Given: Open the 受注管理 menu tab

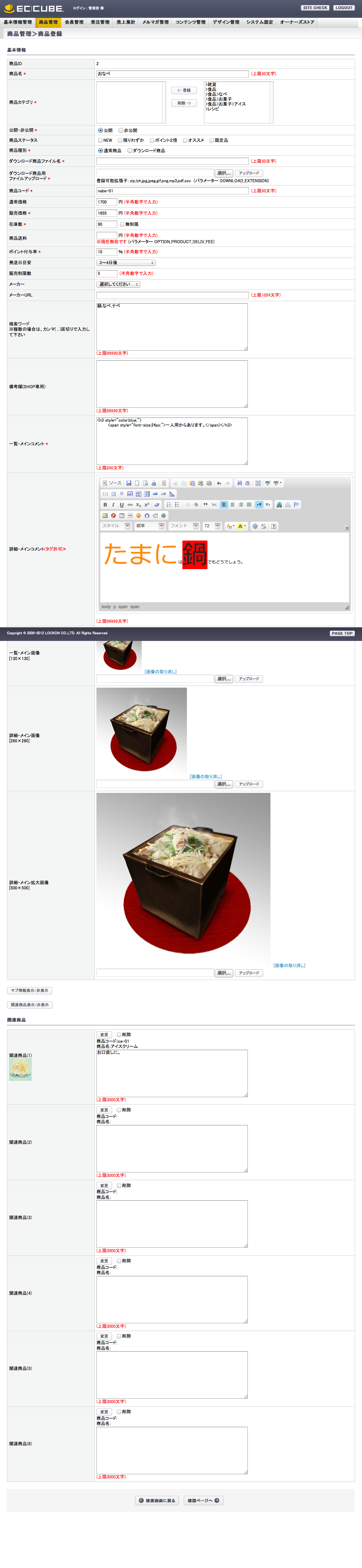Looking at the screenshot, I should point(100,23).
